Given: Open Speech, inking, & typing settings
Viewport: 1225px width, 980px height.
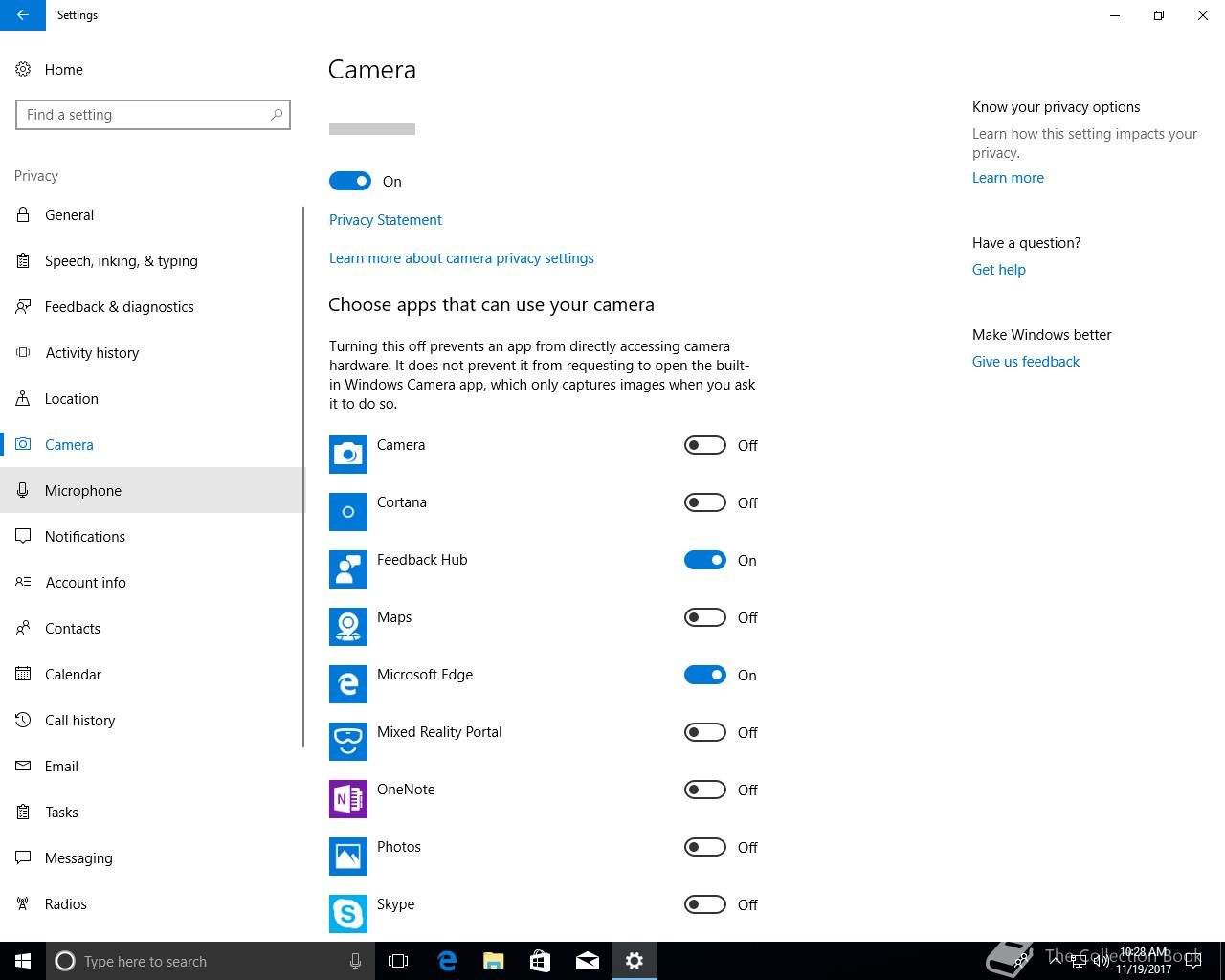Looking at the screenshot, I should 151,260.
